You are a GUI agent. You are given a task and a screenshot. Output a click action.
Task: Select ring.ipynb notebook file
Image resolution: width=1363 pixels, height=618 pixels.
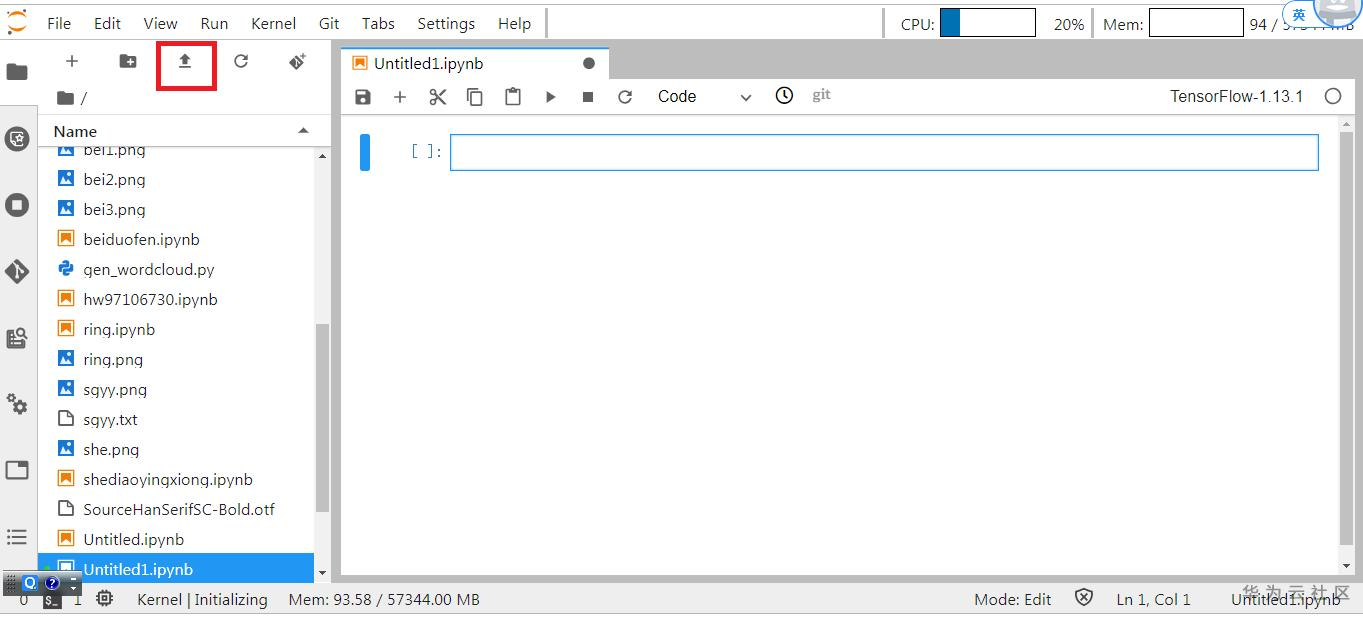pyautogui.click(x=176, y=330)
